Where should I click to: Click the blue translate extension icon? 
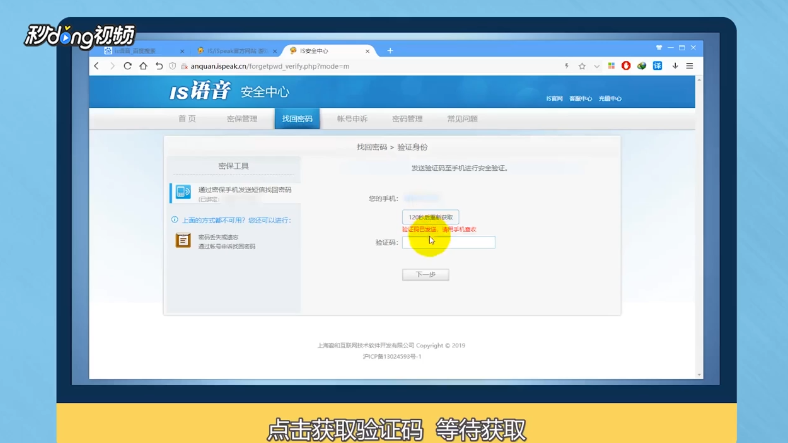coord(657,66)
